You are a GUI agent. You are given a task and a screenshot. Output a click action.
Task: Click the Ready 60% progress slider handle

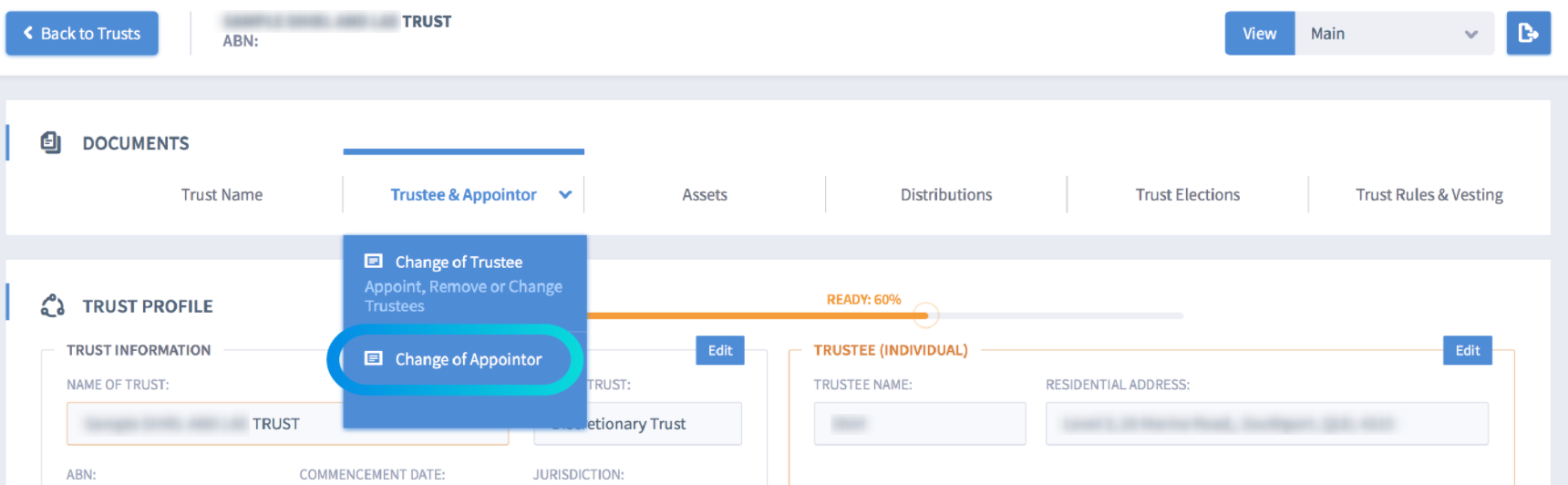coord(925,315)
